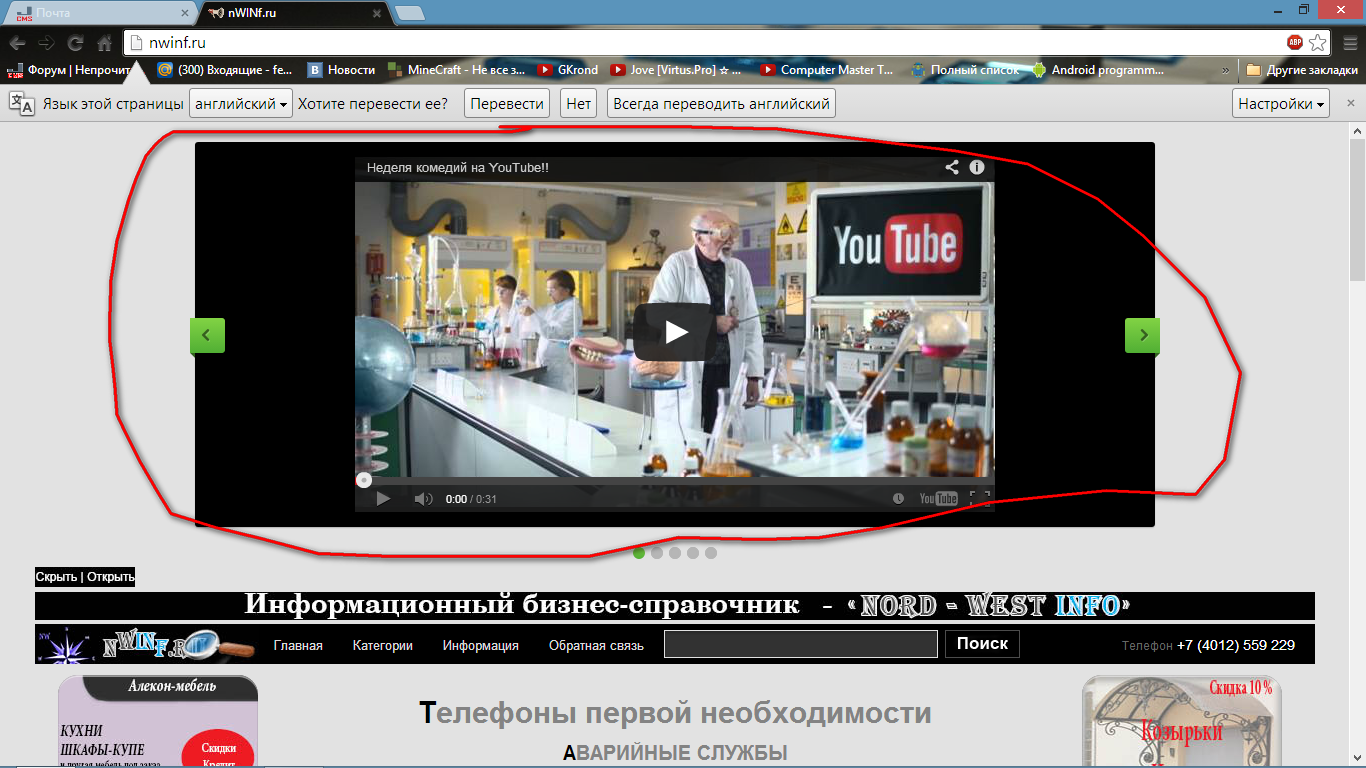Switch to the Почта tab
Screen dimensions: 1366x768
pyautogui.click(x=100, y=13)
